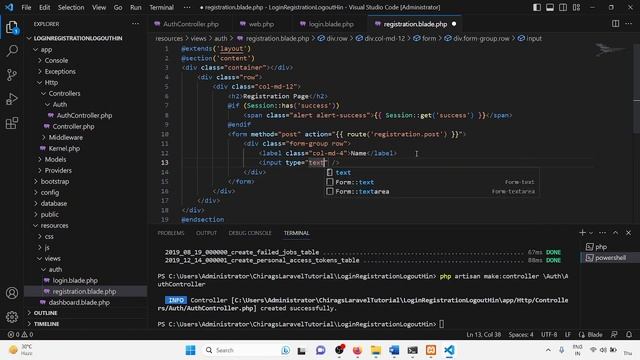This screenshot has height=360, width=640.
Task: Expand the bootstrap folder
Action: tap(55, 181)
